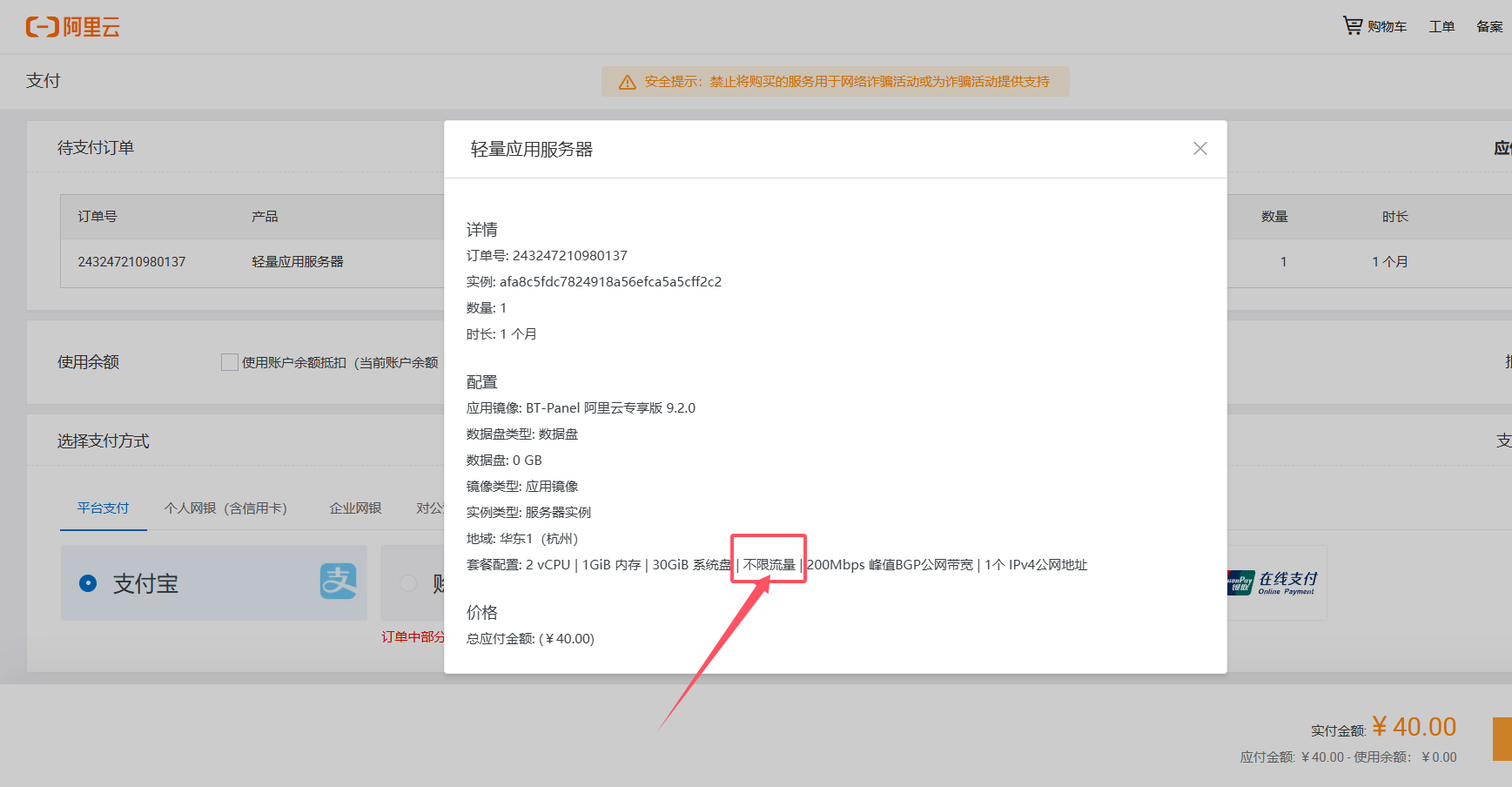
Task: Choose the UnionPay 在线支付 option
Action: point(1275,582)
